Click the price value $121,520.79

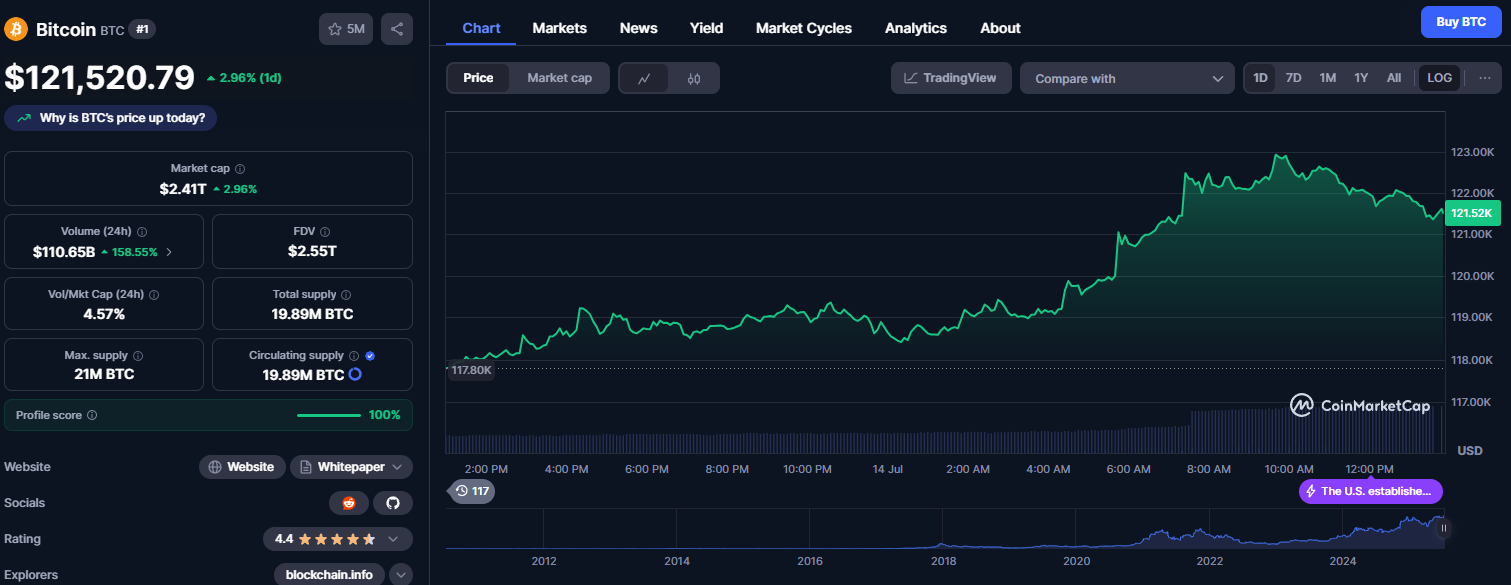[100, 77]
